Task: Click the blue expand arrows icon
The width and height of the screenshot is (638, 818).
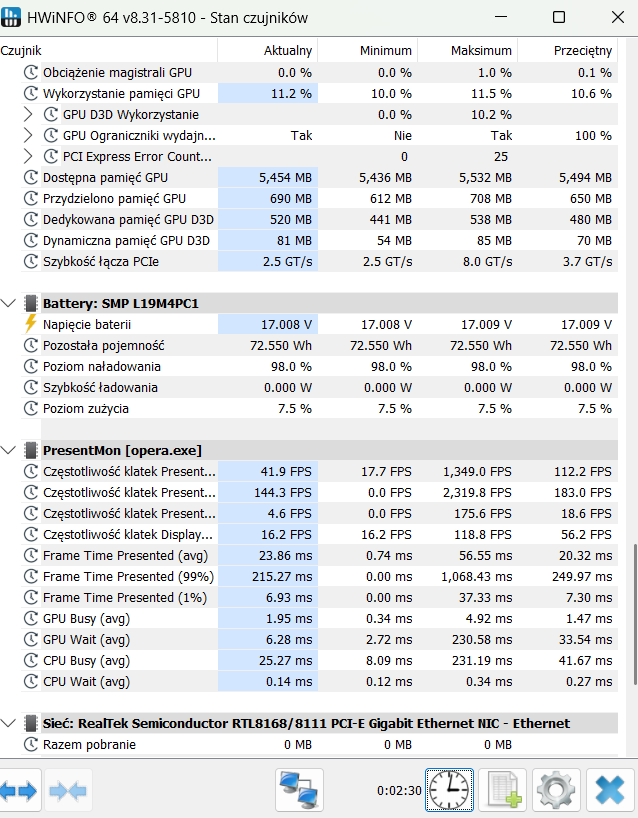Action: point(19,791)
